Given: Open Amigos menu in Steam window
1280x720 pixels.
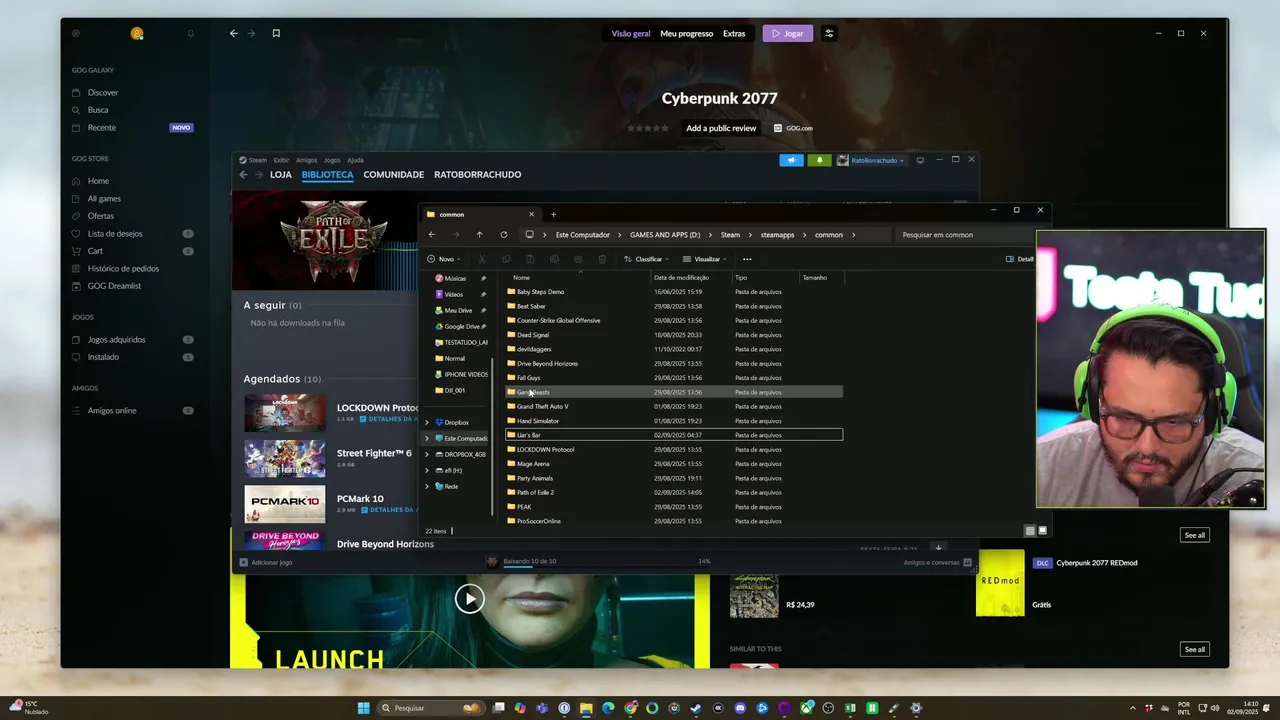Looking at the screenshot, I should coord(306,160).
